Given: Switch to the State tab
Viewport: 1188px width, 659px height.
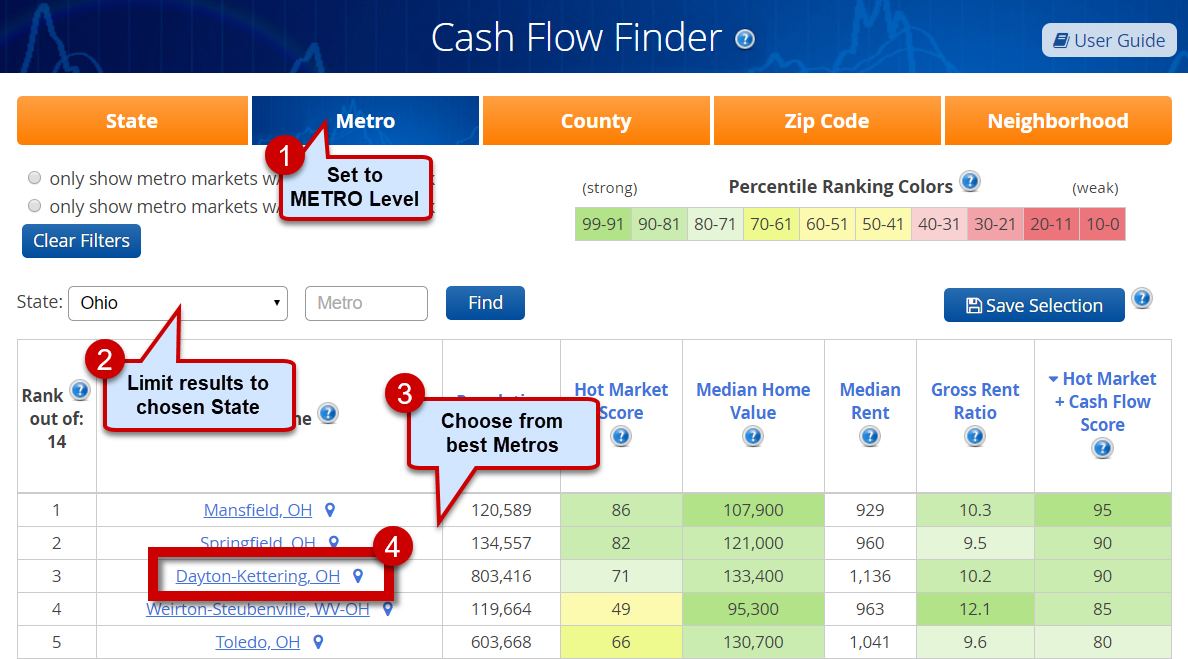Looking at the screenshot, I should click(x=133, y=120).
